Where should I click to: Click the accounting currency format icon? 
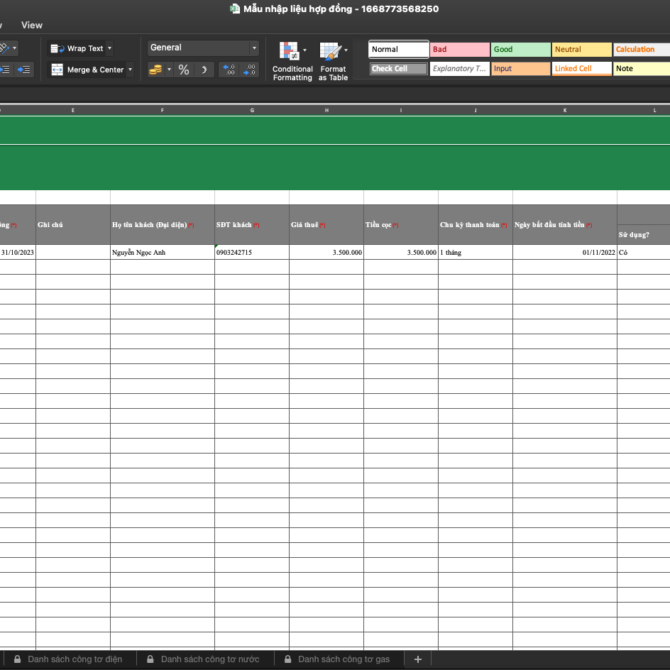[155, 70]
